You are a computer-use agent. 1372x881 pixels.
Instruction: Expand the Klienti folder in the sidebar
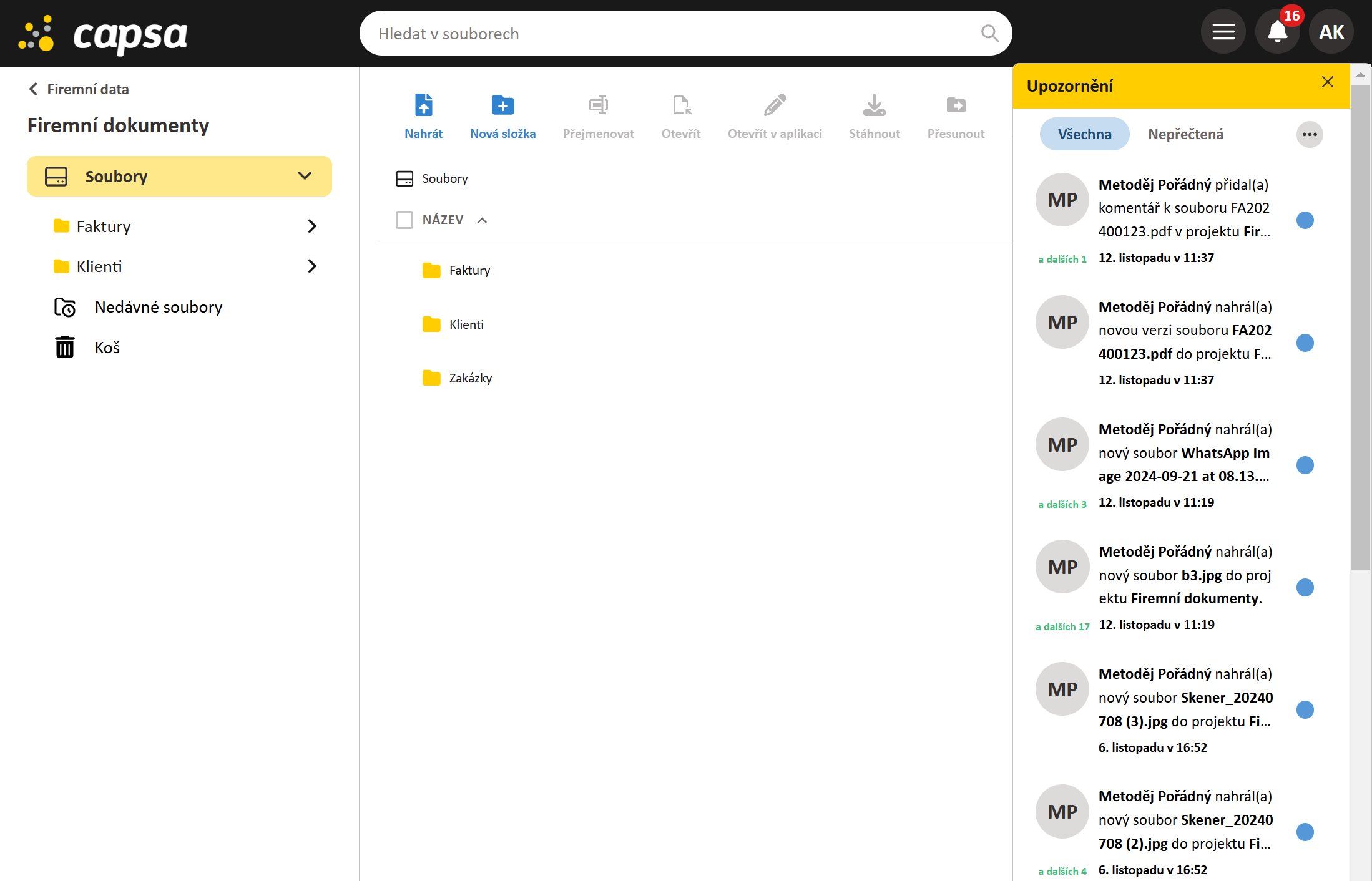tap(312, 266)
